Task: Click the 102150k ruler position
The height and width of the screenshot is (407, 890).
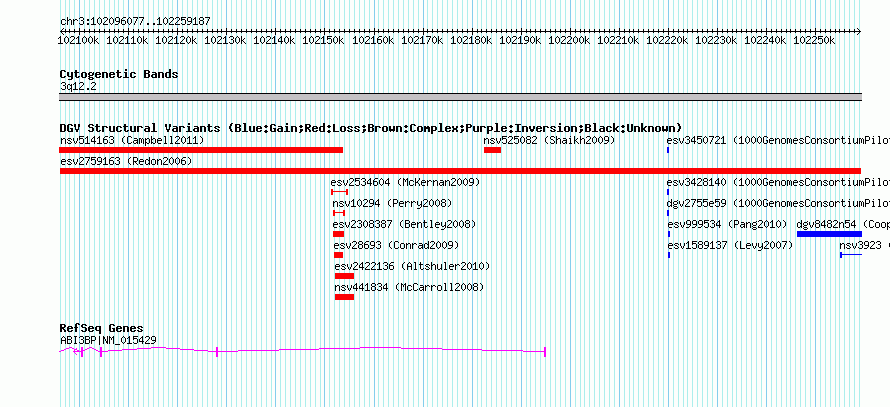Action: (324, 40)
